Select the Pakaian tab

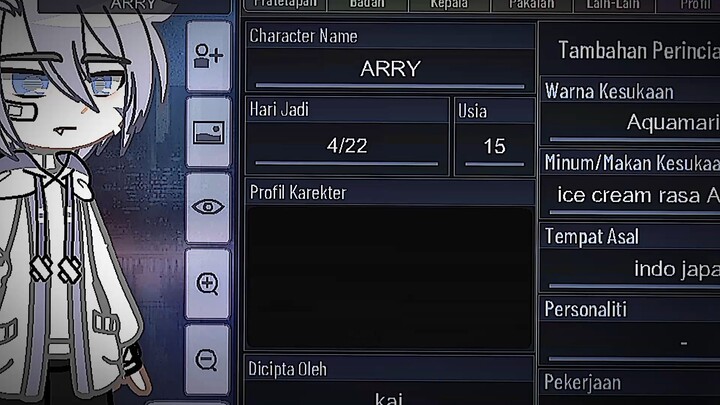tap(531, 5)
